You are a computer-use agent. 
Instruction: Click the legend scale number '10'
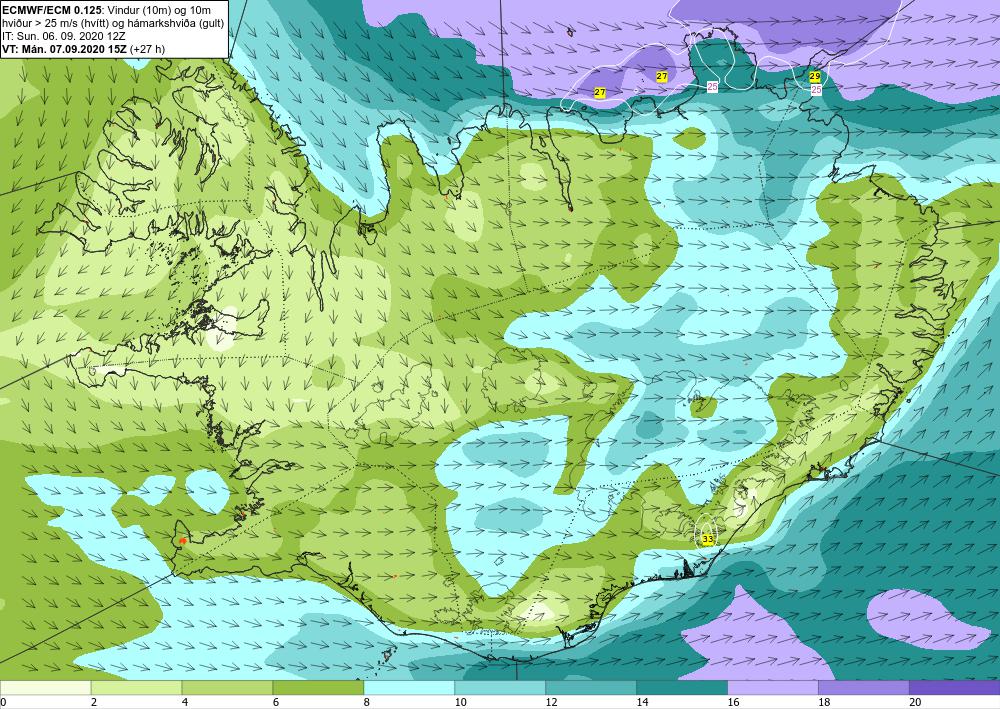pos(460,702)
